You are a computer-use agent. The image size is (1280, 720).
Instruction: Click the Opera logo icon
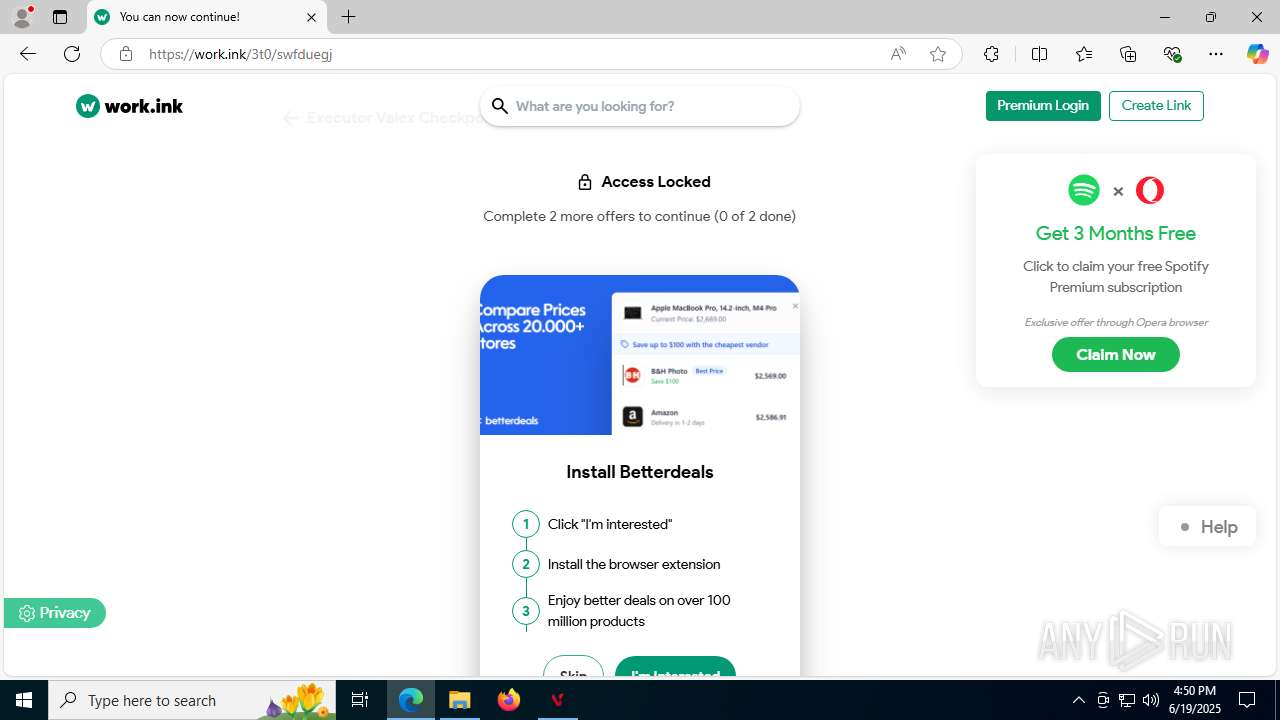[x=1150, y=190]
